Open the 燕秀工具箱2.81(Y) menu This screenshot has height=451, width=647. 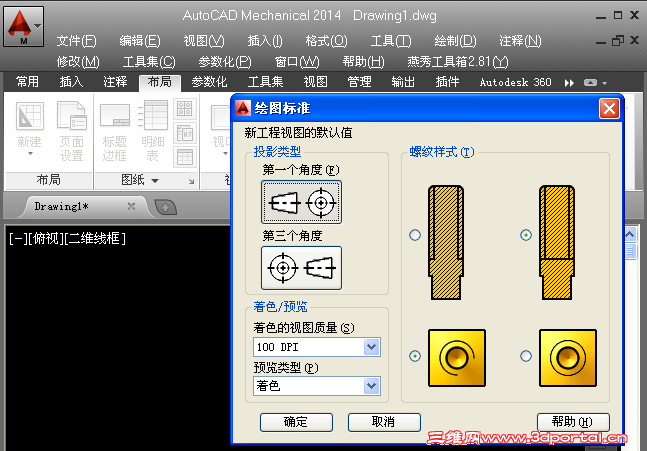[458, 62]
